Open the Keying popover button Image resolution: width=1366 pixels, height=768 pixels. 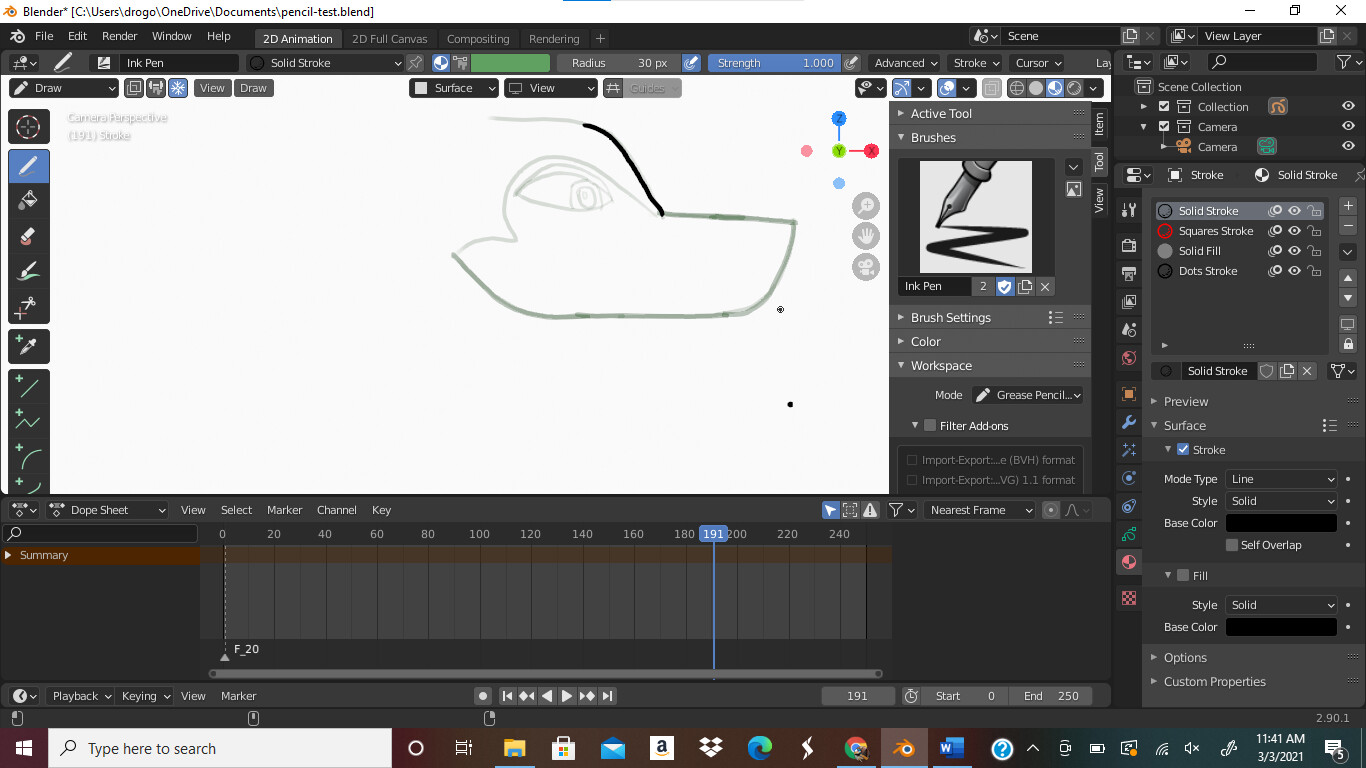(x=146, y=696)
